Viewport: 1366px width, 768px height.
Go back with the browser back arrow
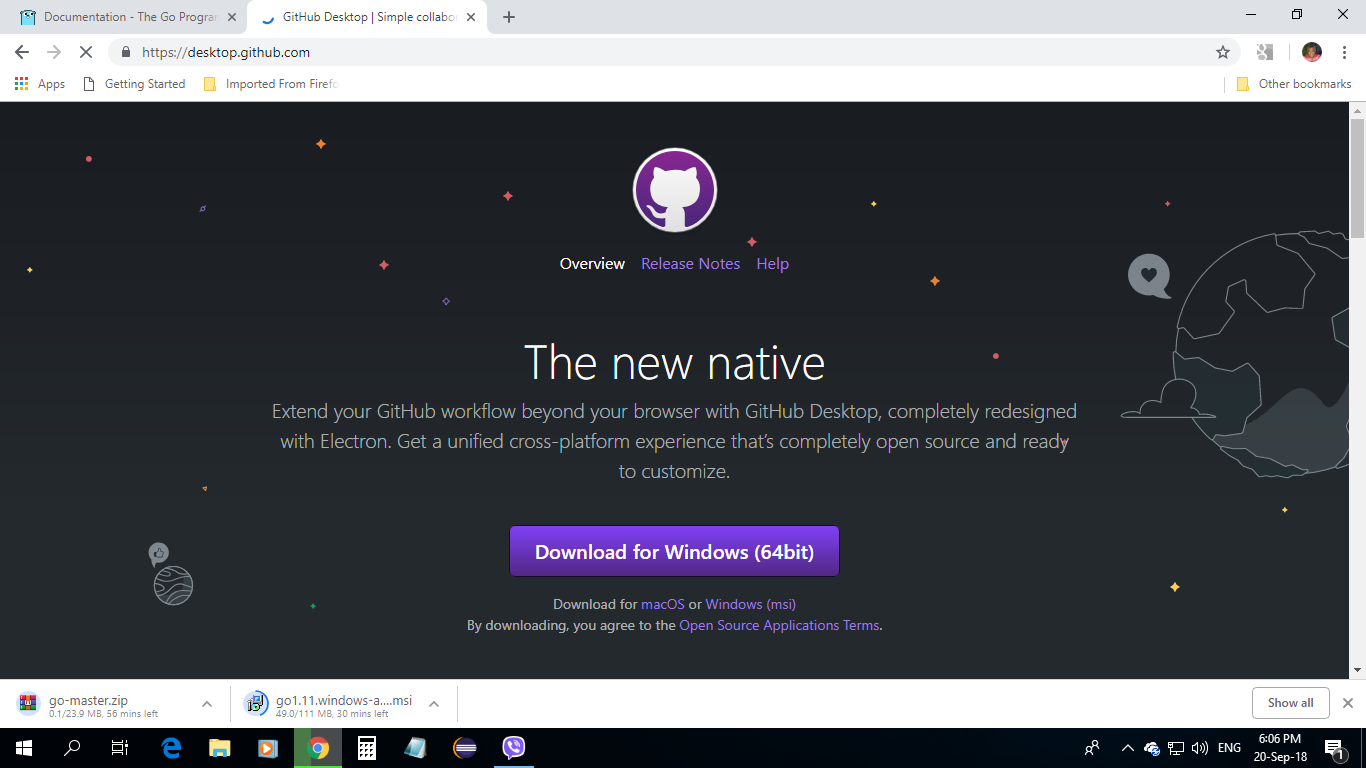click(22, 52)
